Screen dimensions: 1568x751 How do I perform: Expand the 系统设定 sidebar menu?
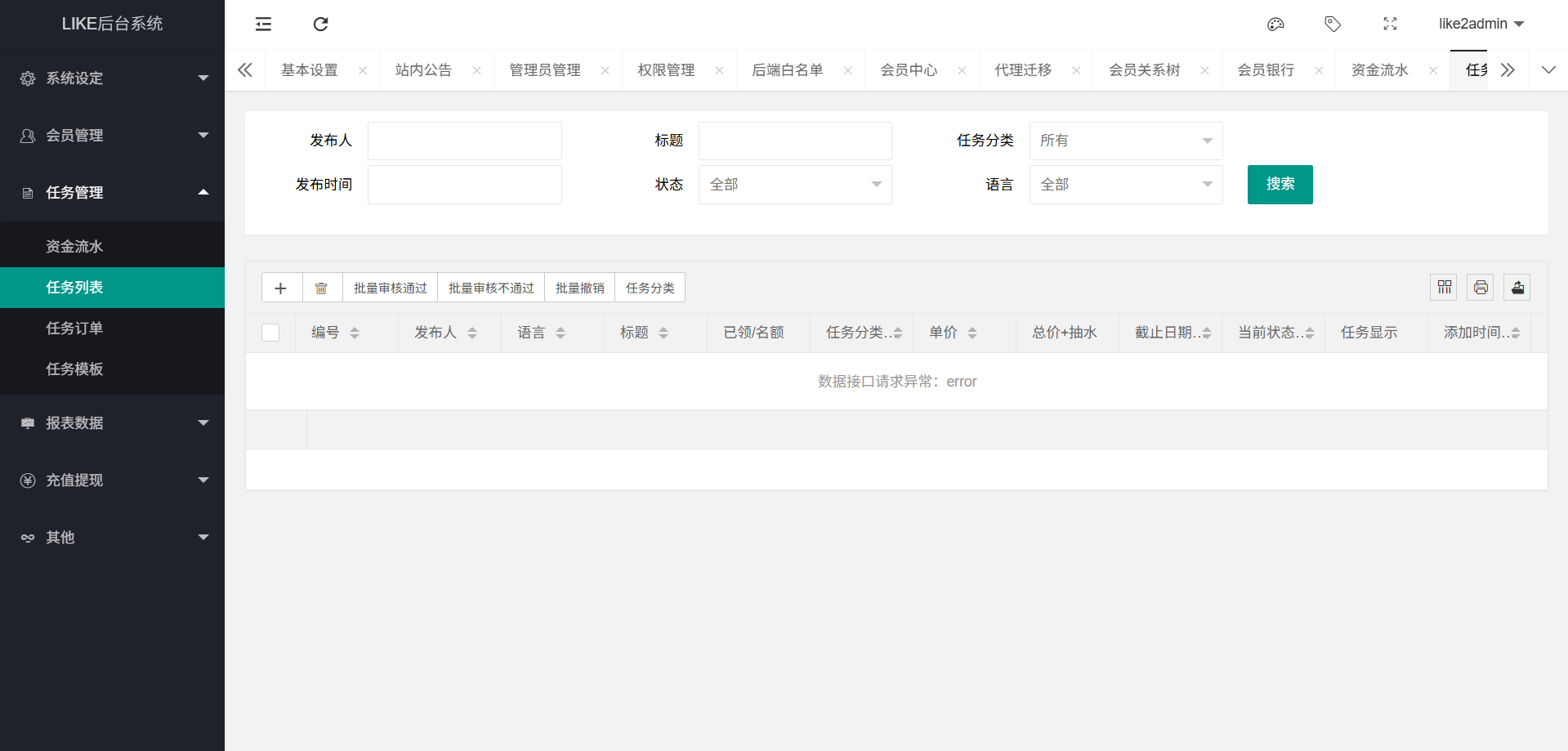click(112, 78)
